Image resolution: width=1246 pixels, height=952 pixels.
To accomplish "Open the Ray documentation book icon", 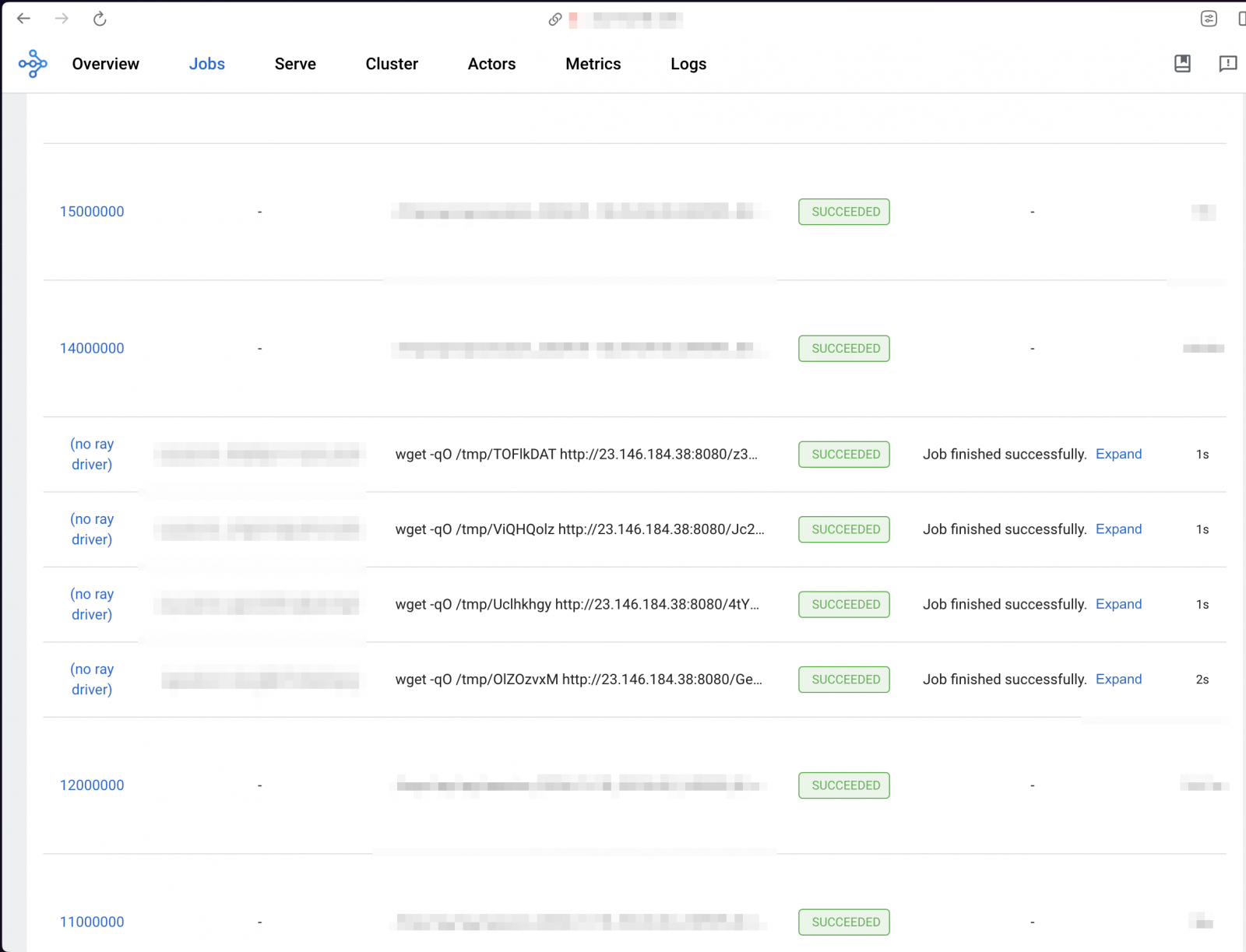I will (1182, 64).
